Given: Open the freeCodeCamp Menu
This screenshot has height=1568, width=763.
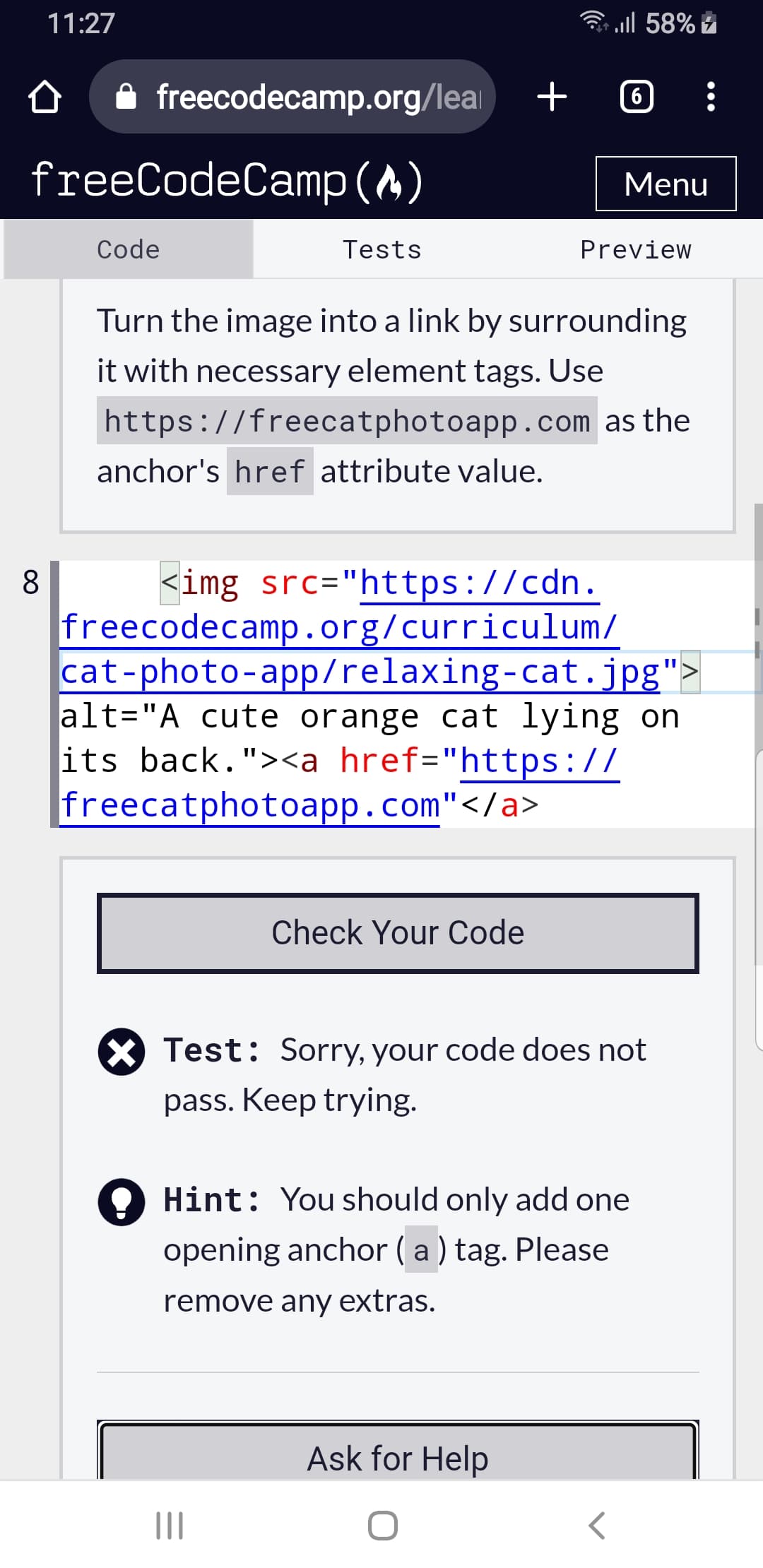Looking at the screenshot, I should (666, 184).
